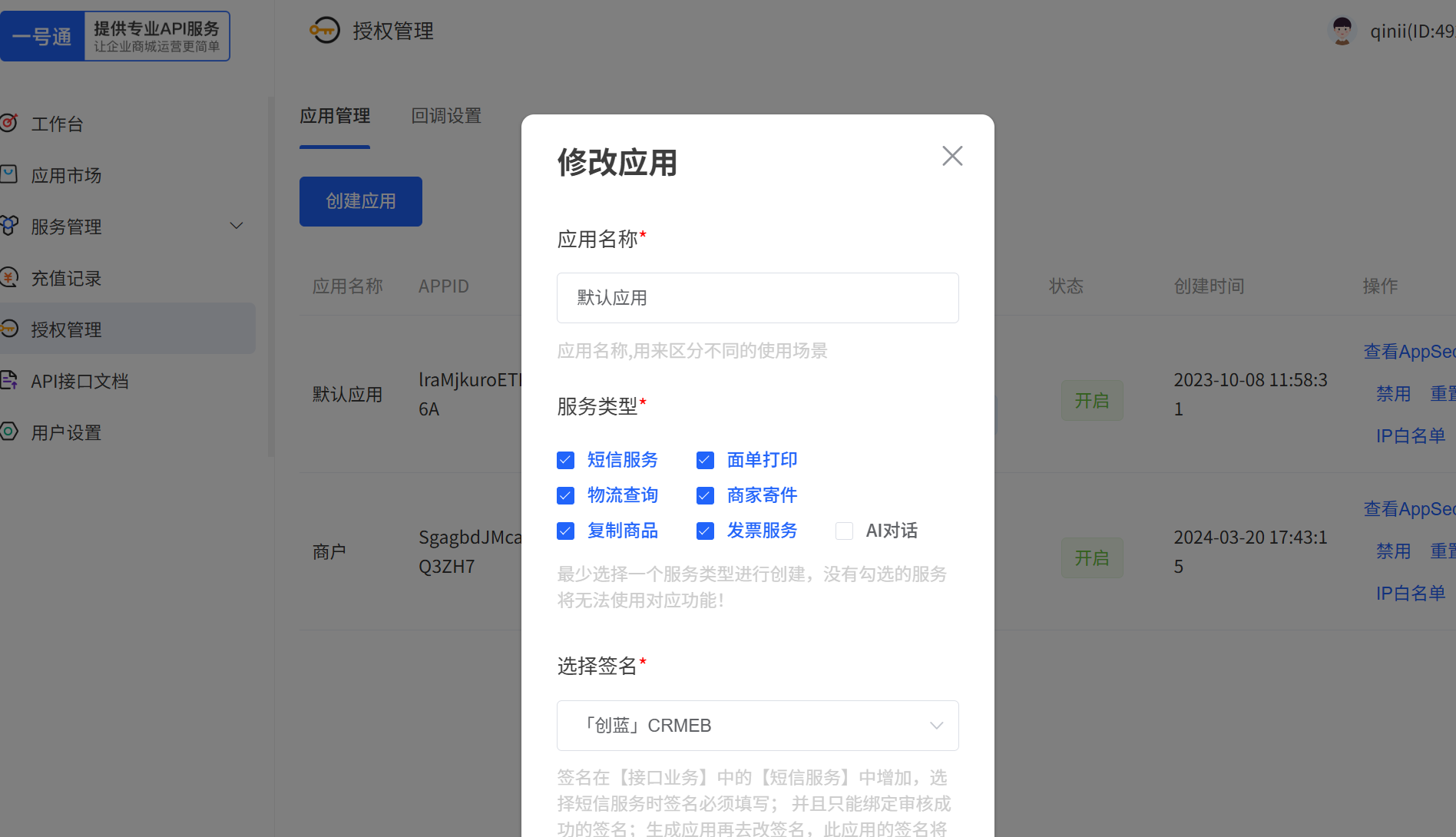Click the 2024-03-20 creation time cell
Viewport: 1456px width, 837px height.
pyautogui.click(x=1250, y=552)
